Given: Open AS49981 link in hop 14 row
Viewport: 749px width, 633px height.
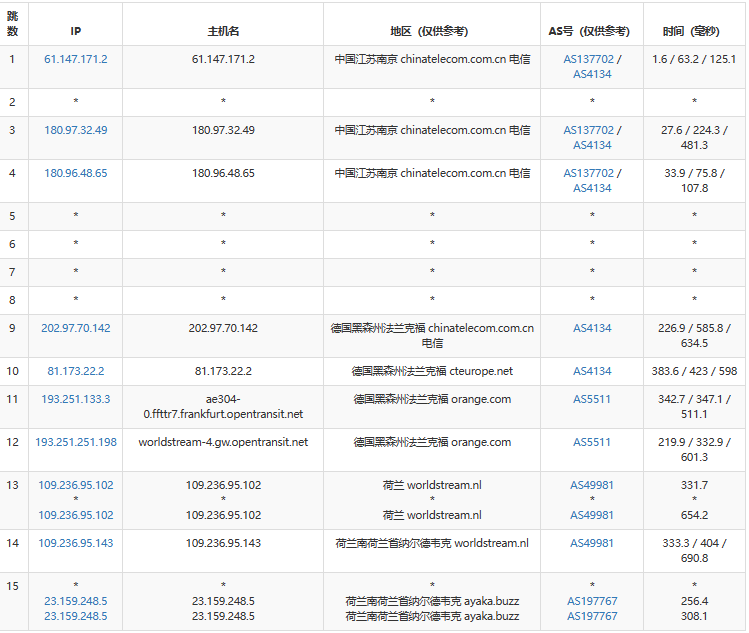Looking at the screenshot, I should tap(592, 543).
